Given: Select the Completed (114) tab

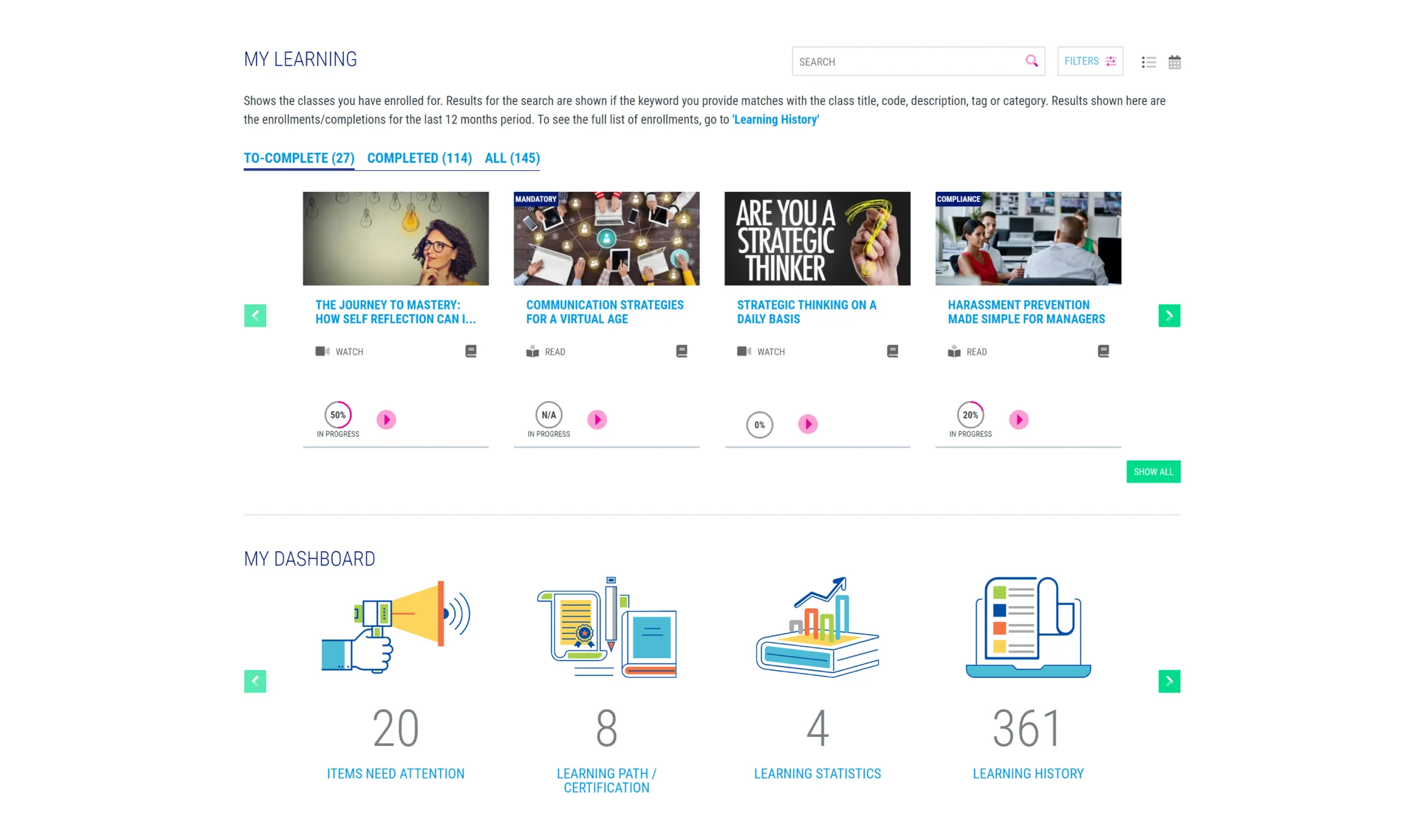Looking at the screenshot, I should tap(419, 158).
